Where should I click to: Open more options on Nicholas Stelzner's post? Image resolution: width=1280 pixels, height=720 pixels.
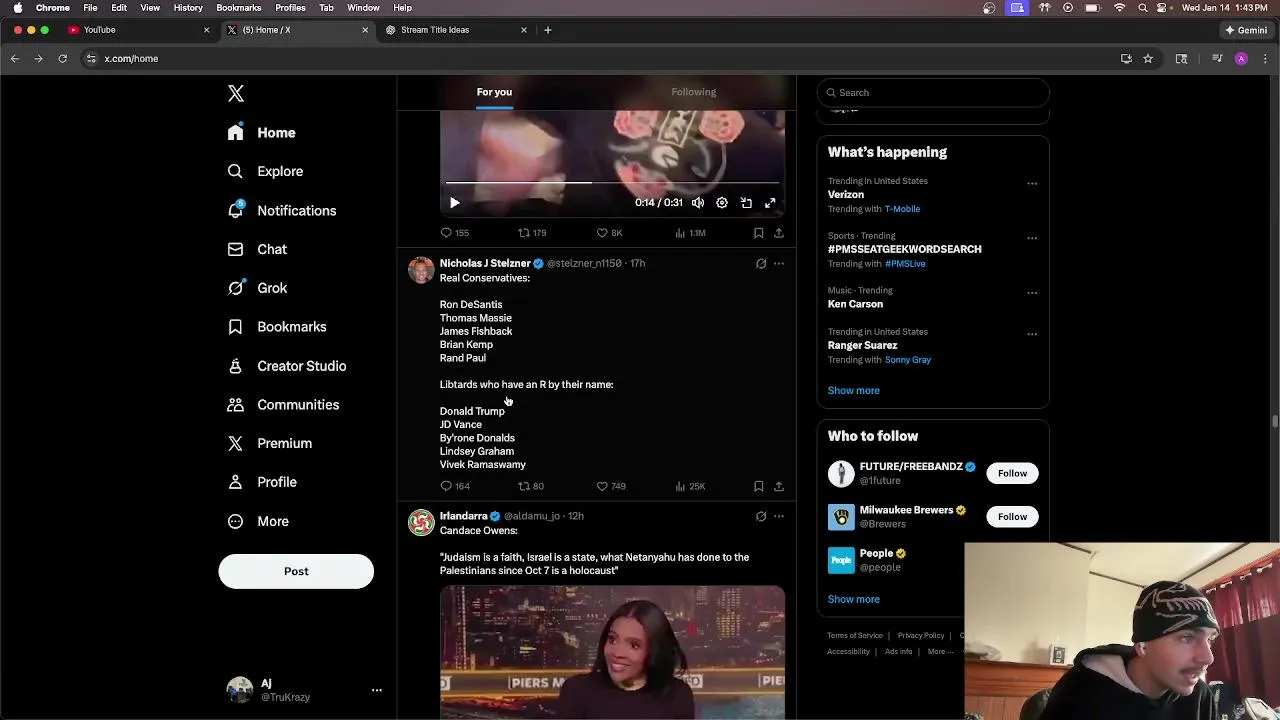(779, 264)
